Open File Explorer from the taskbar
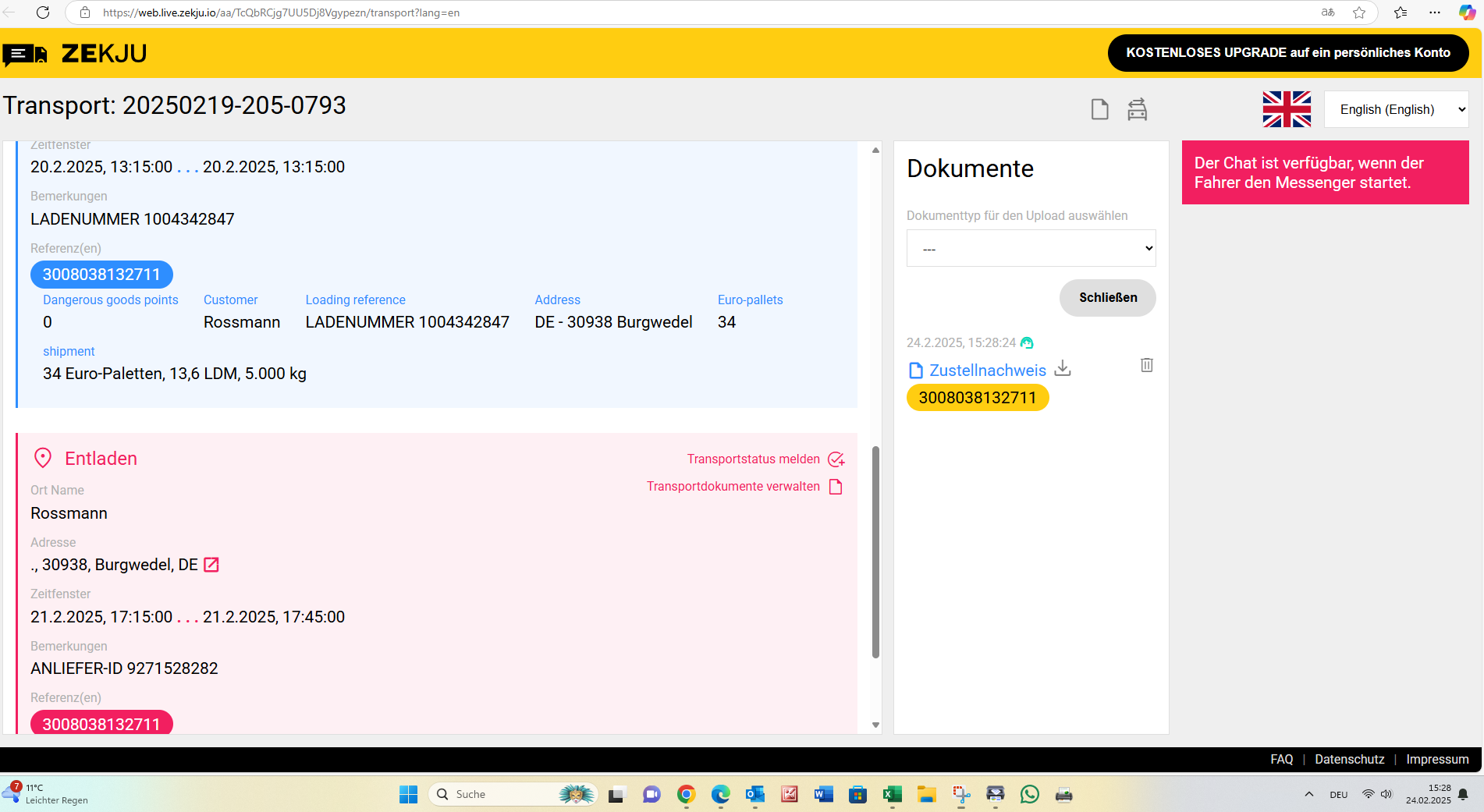Viewport: 1484px width, 812px height. pyautogui.click(x=926, y=794)
